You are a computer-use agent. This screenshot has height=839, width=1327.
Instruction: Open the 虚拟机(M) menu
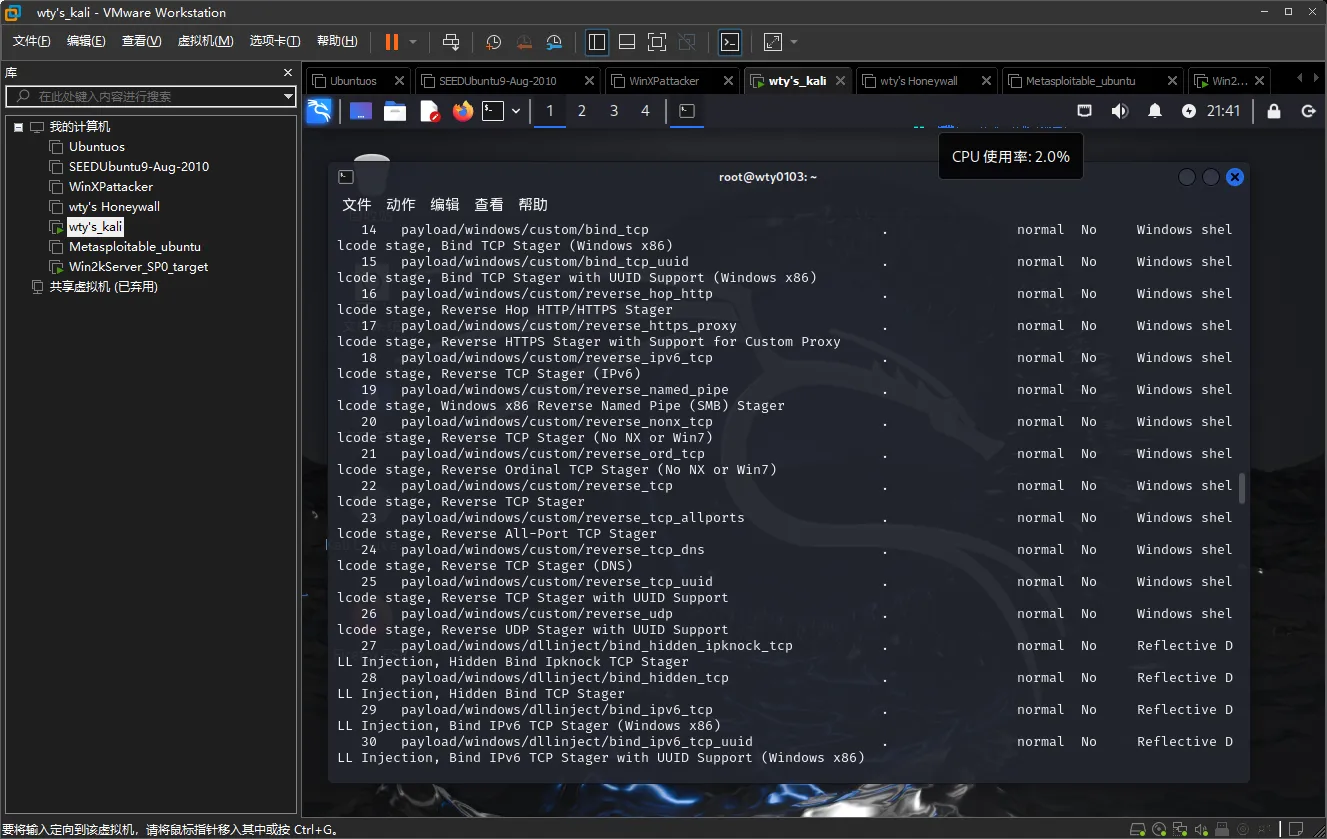tap(205, 41)
